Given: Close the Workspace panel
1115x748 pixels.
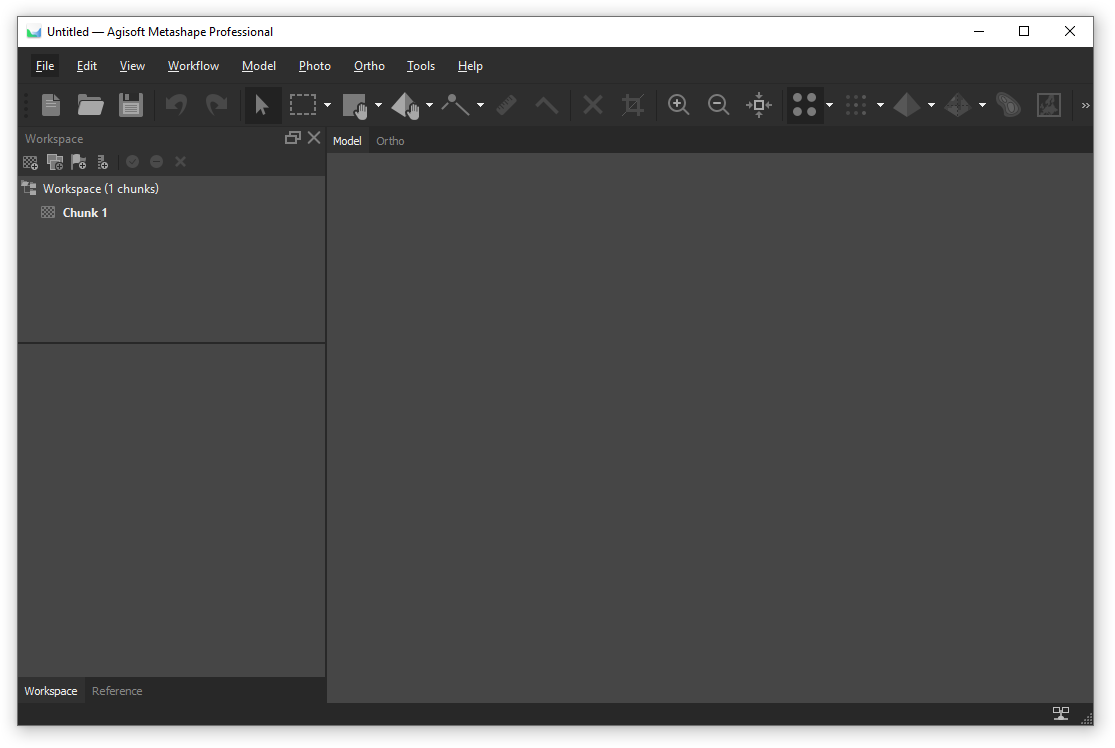Looking at the screenshot, I should point(314,138).
